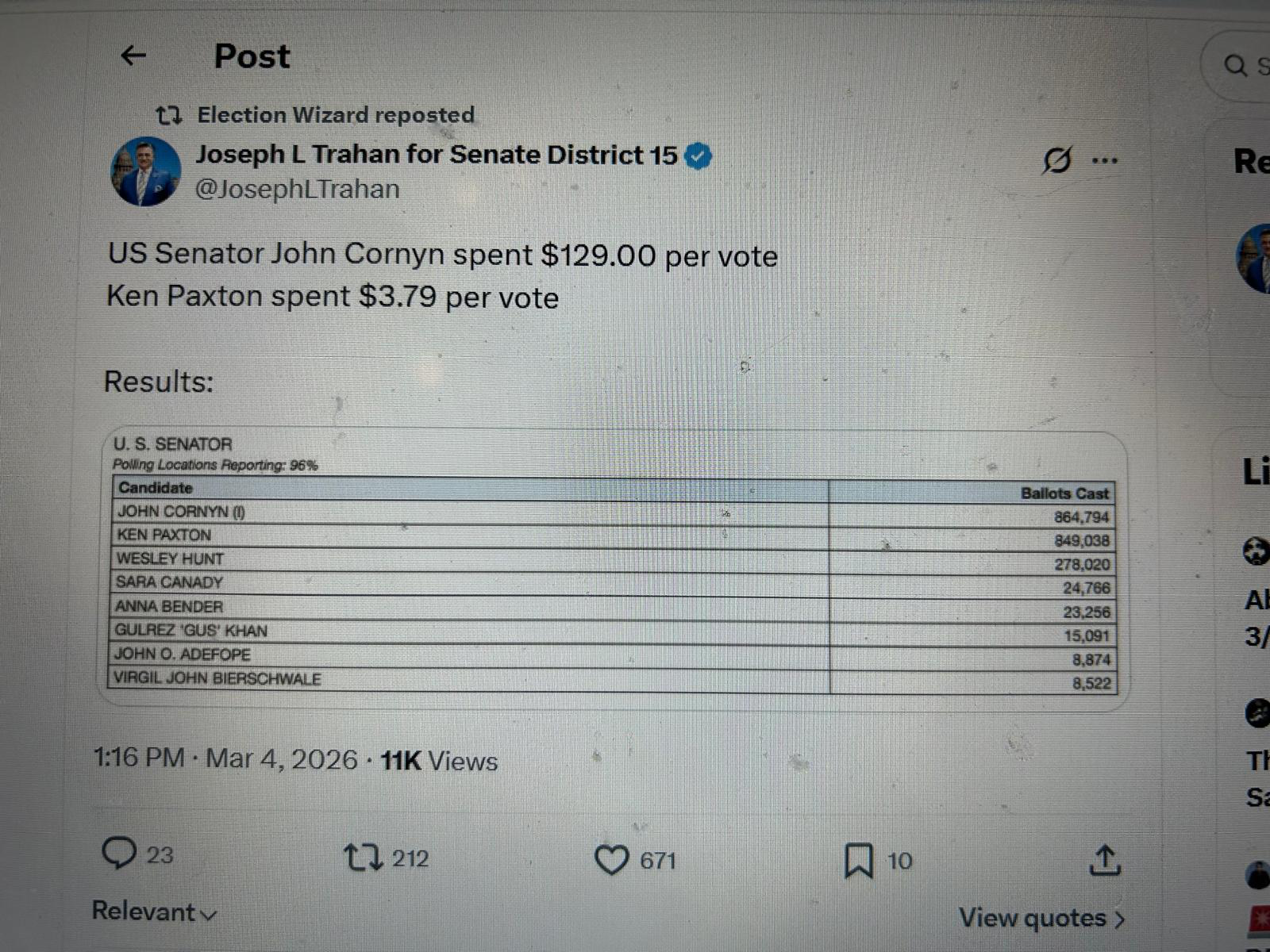1270x952 pixels.
Task: Click the Joseph L Trahan display name
Action: point(436,155)
